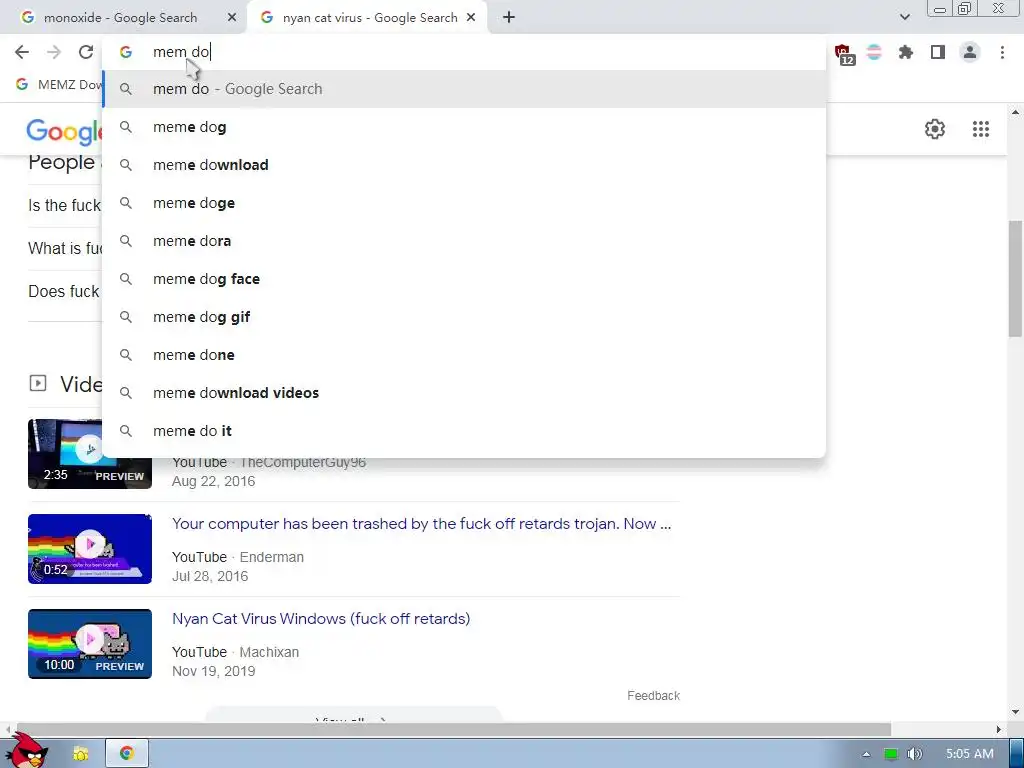Open the Google apps grid
Image resolution: width=1024 pixels, height=768 pixels.
tap(981, 129)
